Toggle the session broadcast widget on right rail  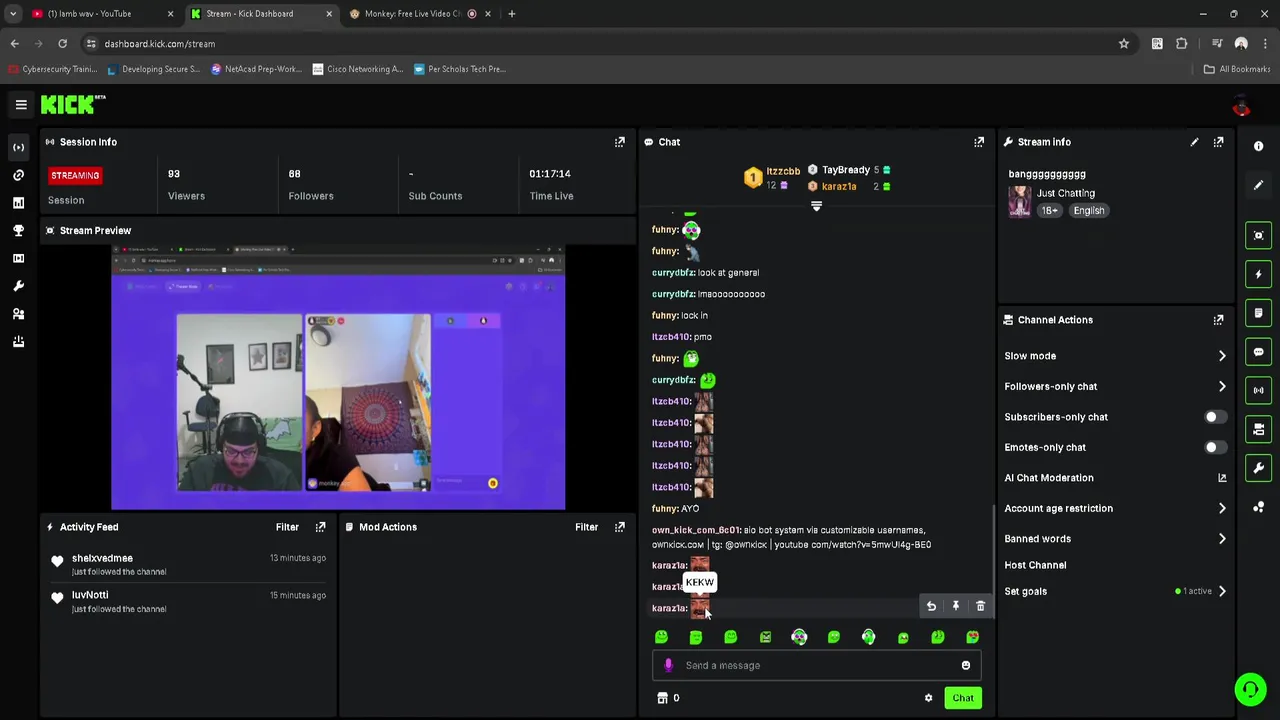tap(1258, 390)
